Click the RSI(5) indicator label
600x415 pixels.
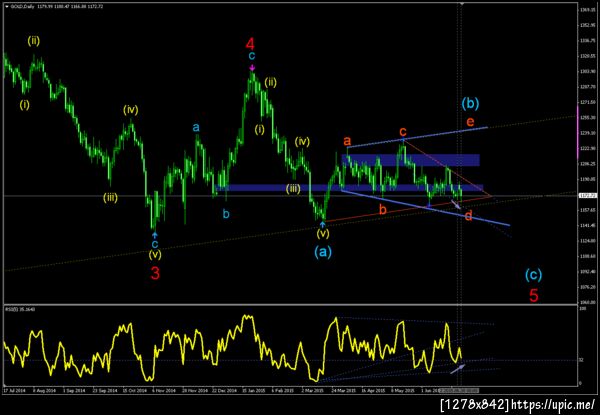point(14,309)
